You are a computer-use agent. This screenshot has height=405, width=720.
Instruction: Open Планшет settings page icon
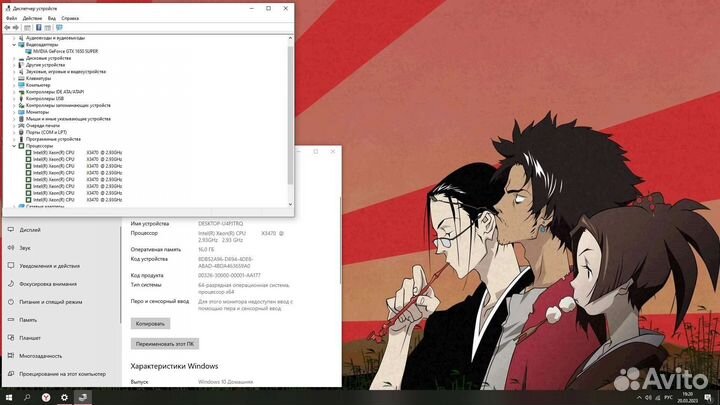[11, 338]
